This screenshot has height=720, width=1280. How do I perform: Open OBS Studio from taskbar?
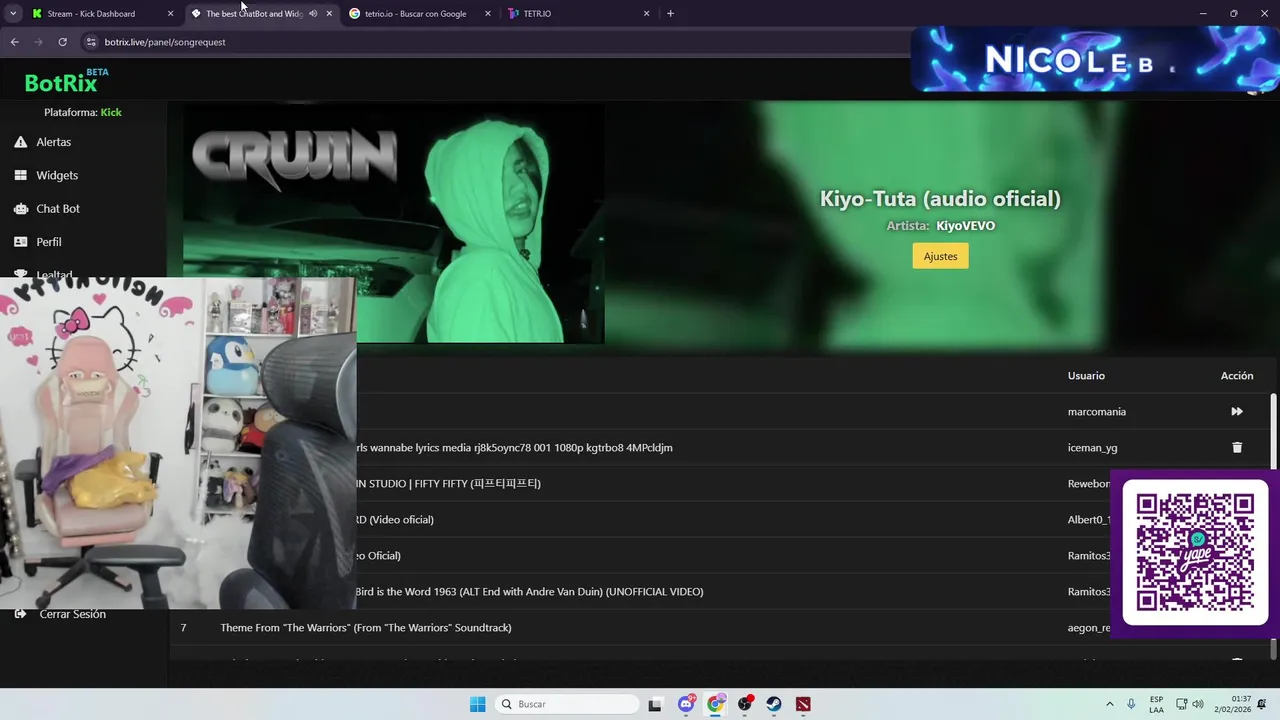745,704
